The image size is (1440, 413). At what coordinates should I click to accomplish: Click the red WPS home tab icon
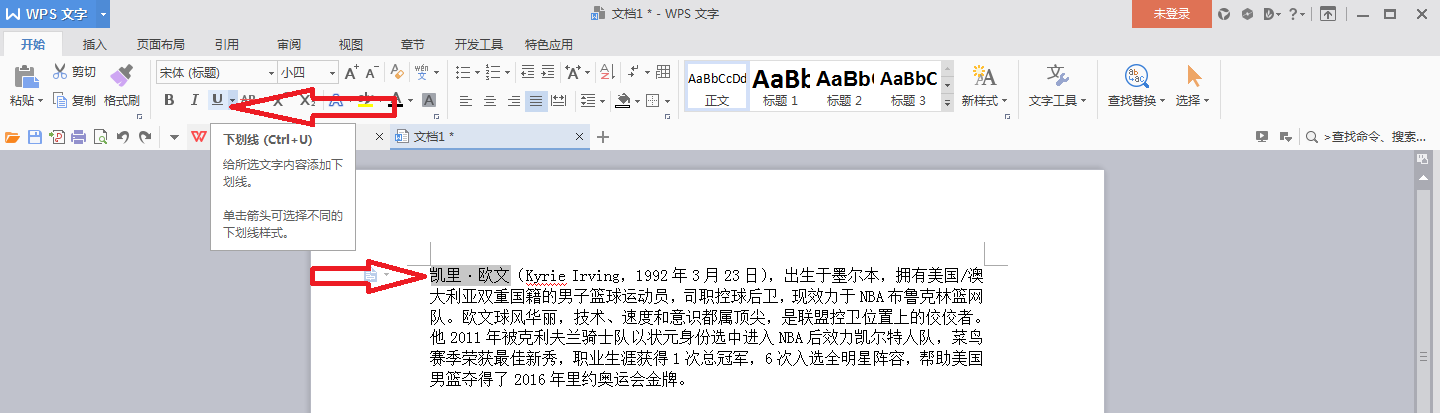[x=200, y=137]
